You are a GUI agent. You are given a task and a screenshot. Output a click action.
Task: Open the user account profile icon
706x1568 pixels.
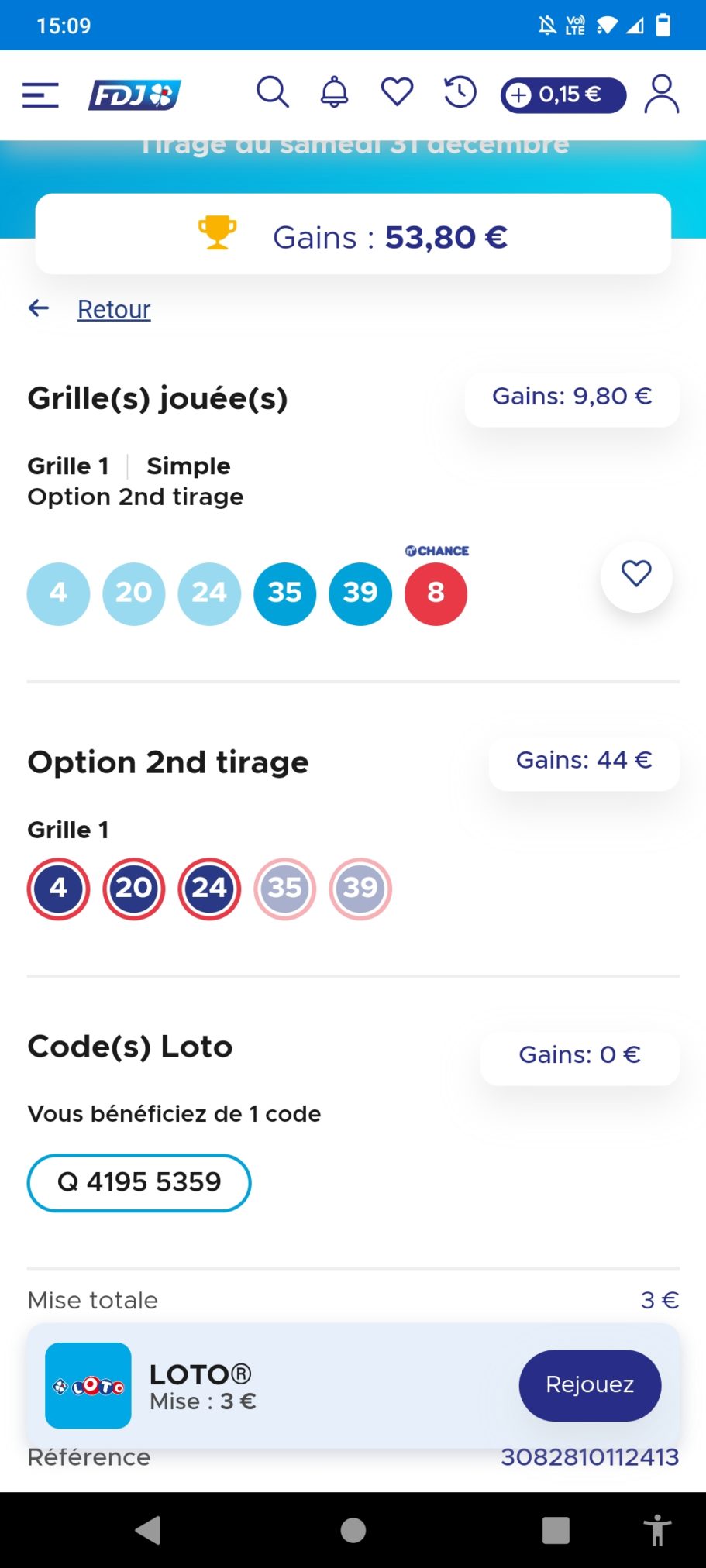point(662,95)
